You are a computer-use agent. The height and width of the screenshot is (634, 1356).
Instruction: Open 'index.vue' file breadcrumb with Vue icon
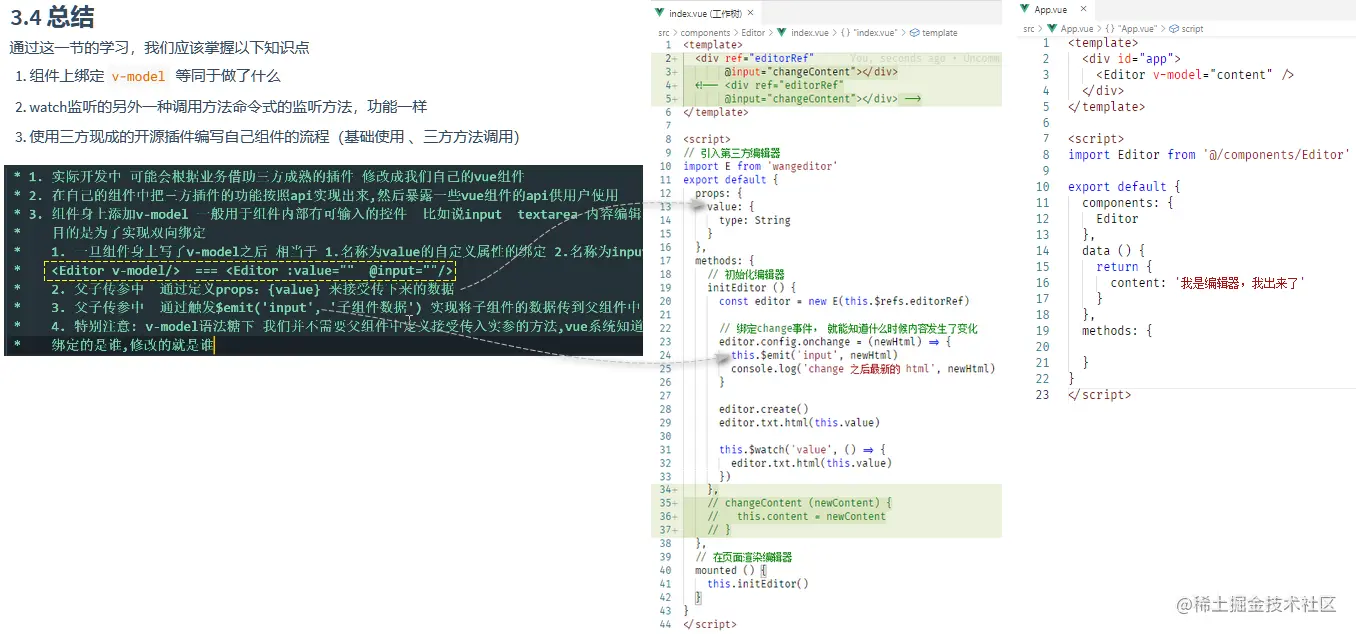[803, 33]
